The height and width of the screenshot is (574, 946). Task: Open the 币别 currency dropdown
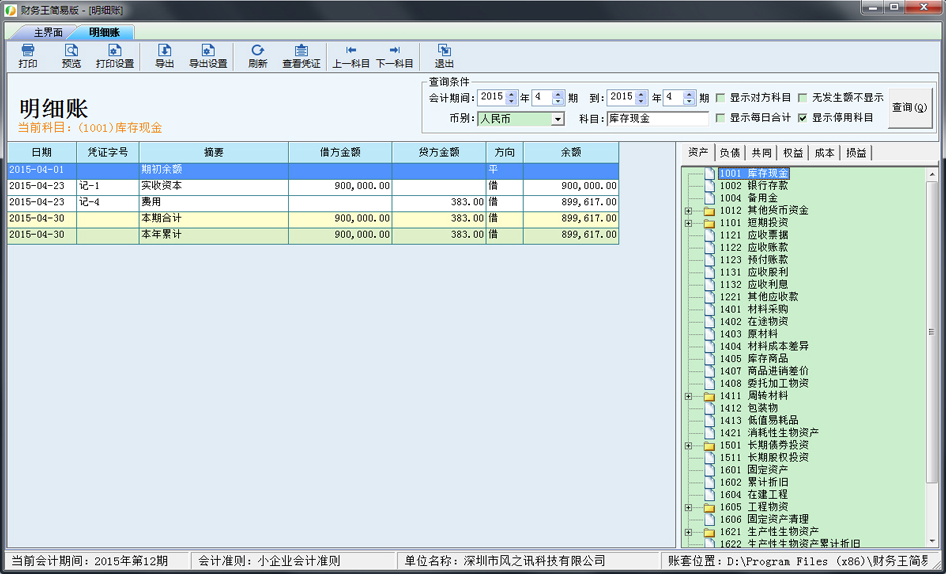557,119
